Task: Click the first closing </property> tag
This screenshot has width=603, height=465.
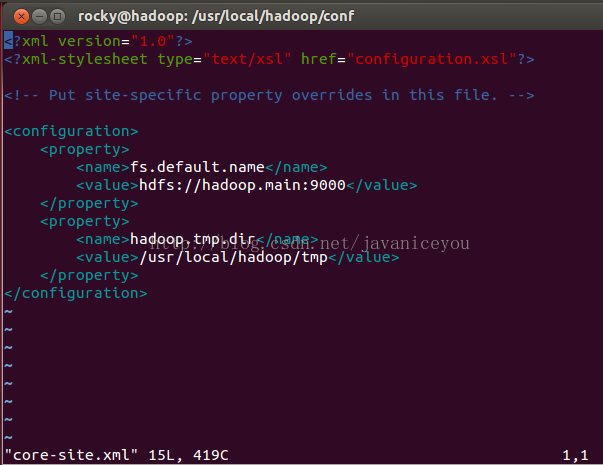Action: 89,203
